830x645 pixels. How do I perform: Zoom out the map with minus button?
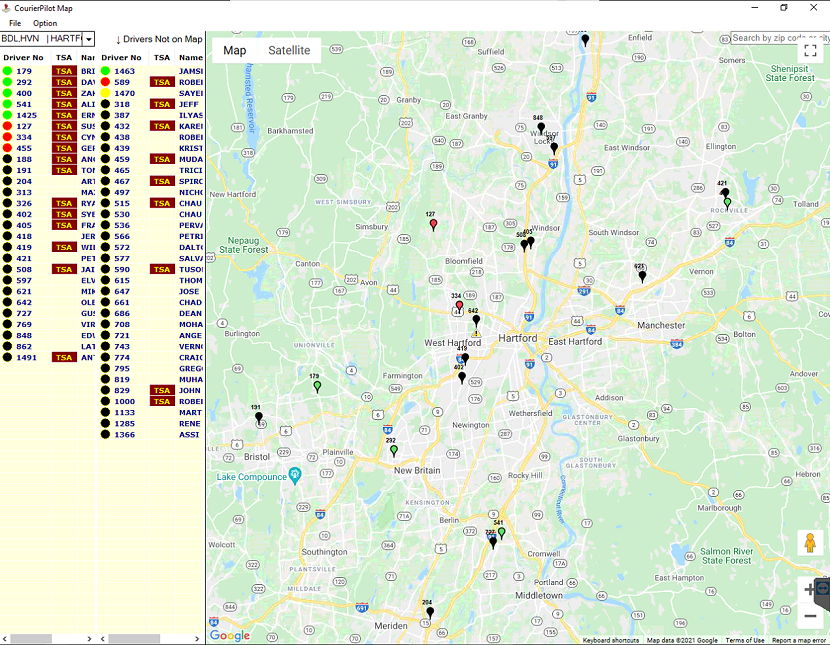point(810,616)
